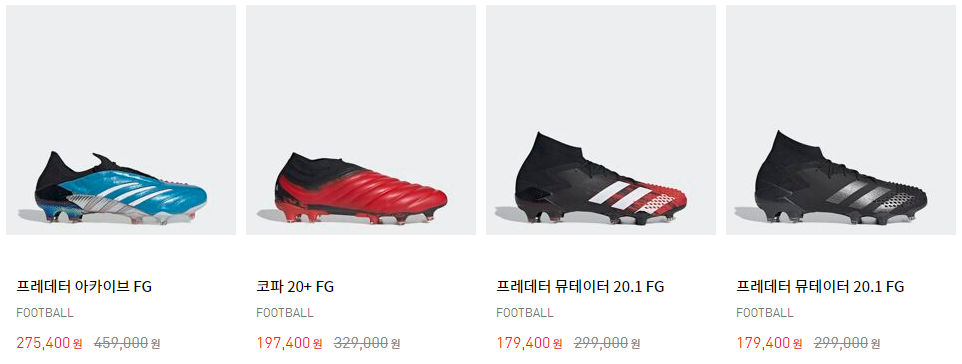Open the 코파 20+ FG product title
This screenshot has width=962, height=364.
[295, 287]
